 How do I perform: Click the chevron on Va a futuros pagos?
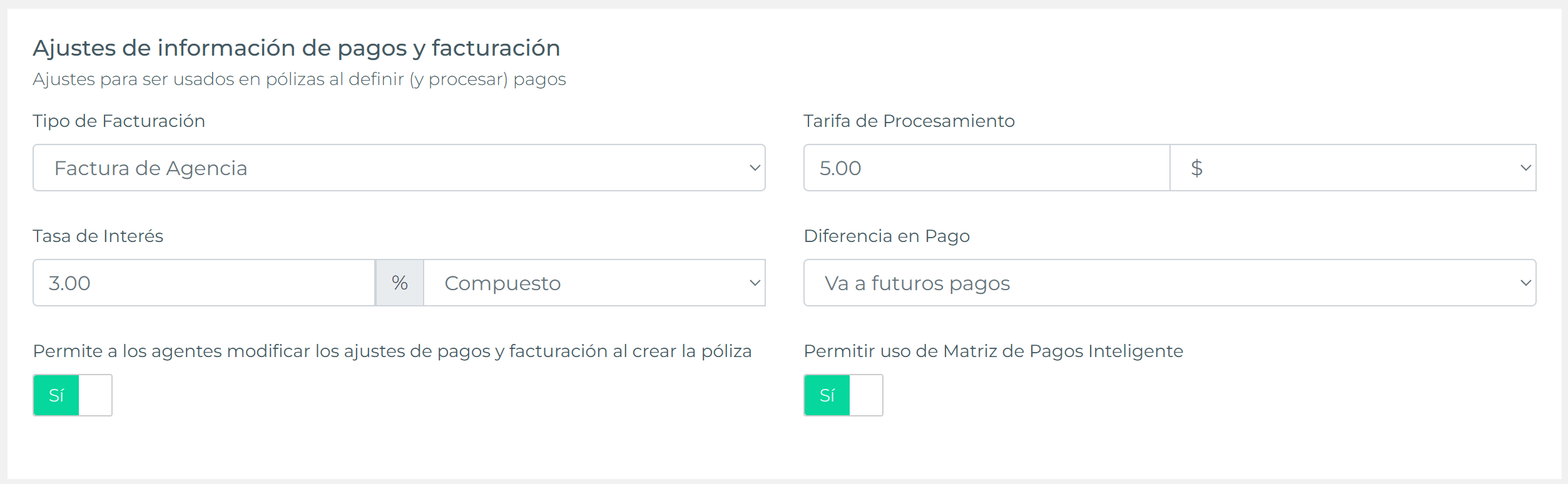1525,283
